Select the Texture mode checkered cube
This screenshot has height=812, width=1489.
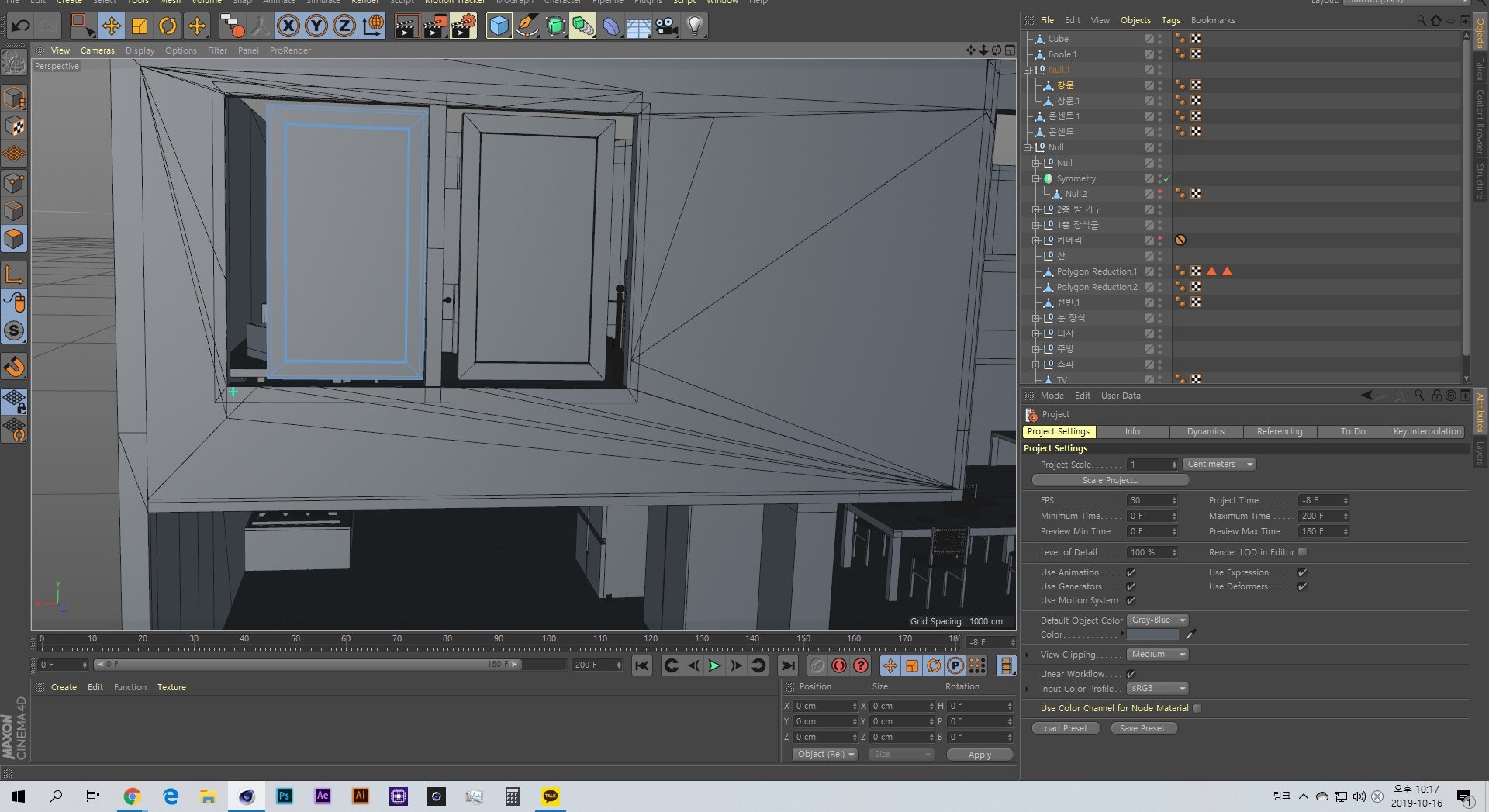(14, 126)
